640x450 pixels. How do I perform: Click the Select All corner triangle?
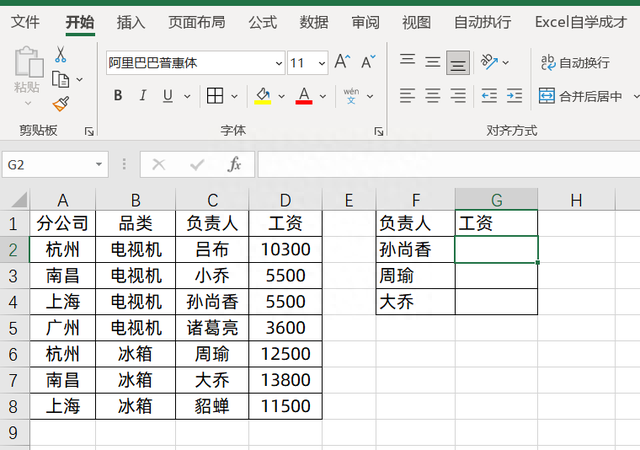tap(19, 200)
